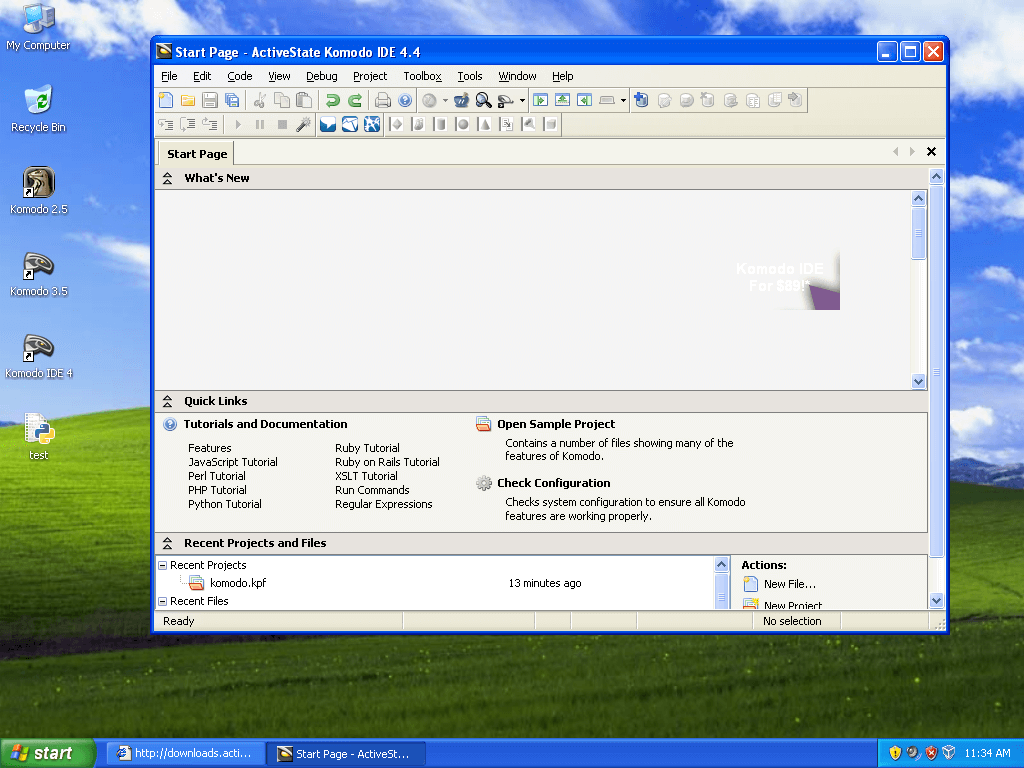
Task: Click the Find in Files icon beside the magnifier
Action: tap(505, 100)
